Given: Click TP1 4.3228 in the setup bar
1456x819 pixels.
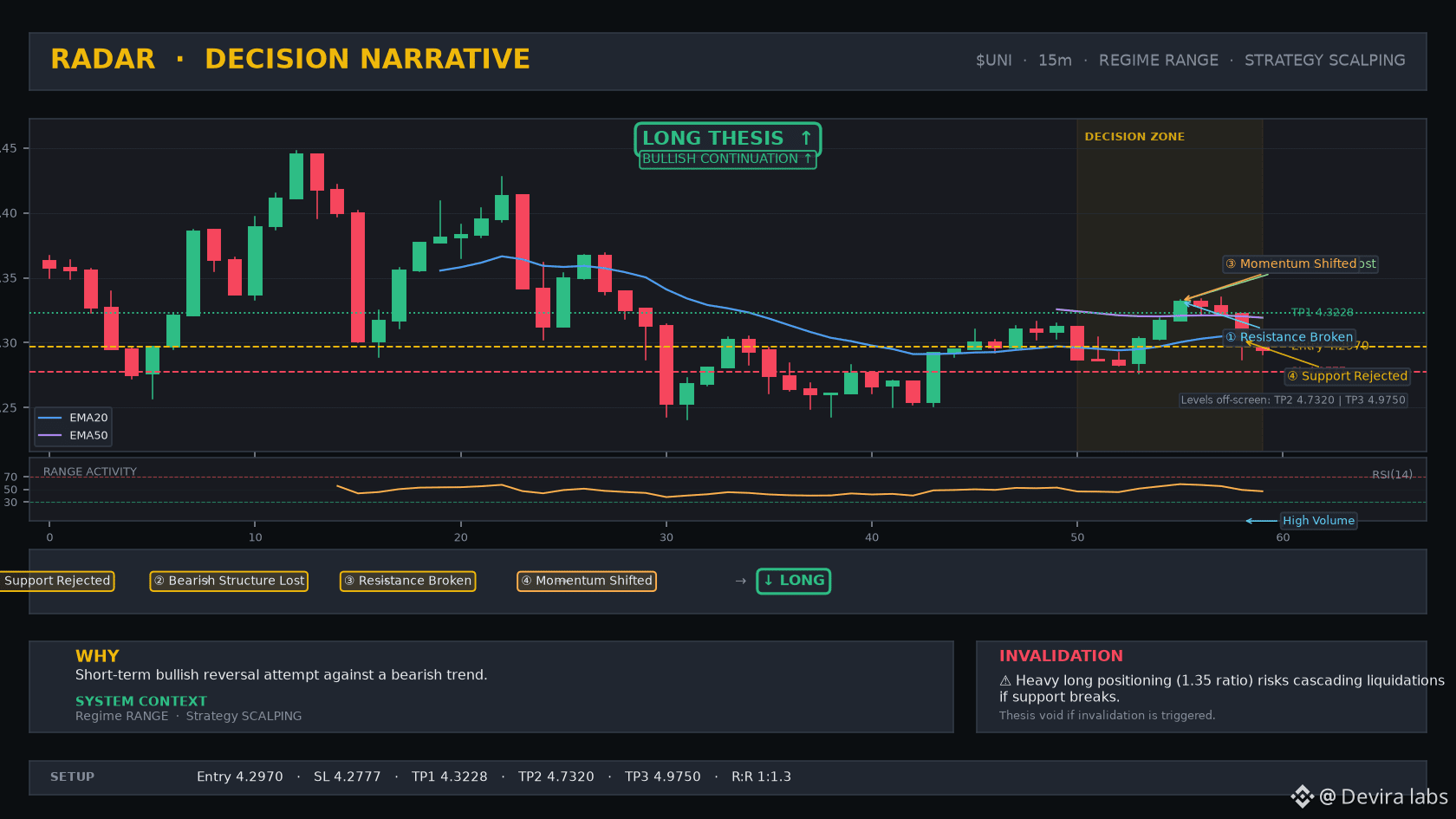Looking at the screenshot, I should [450, 777].
